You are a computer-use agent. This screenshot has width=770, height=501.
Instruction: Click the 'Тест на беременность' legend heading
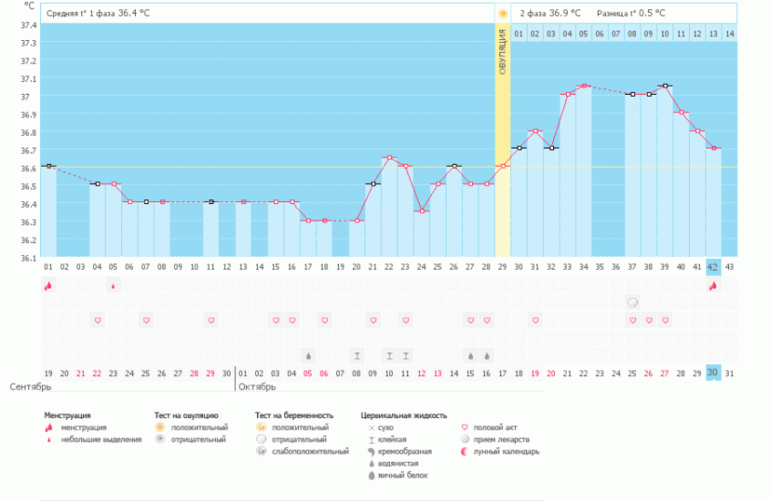294,416
